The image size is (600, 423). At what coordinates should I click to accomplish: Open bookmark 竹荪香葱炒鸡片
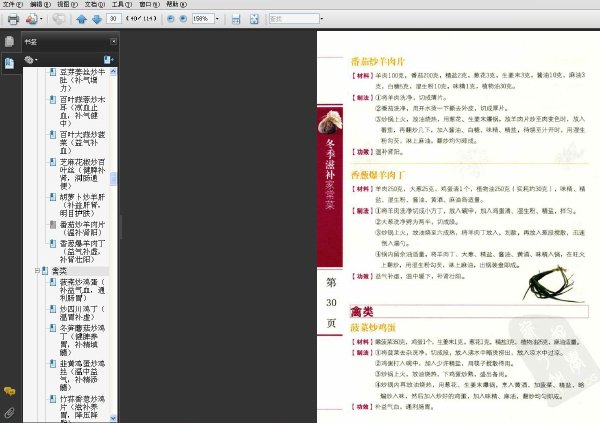point(82,408)
